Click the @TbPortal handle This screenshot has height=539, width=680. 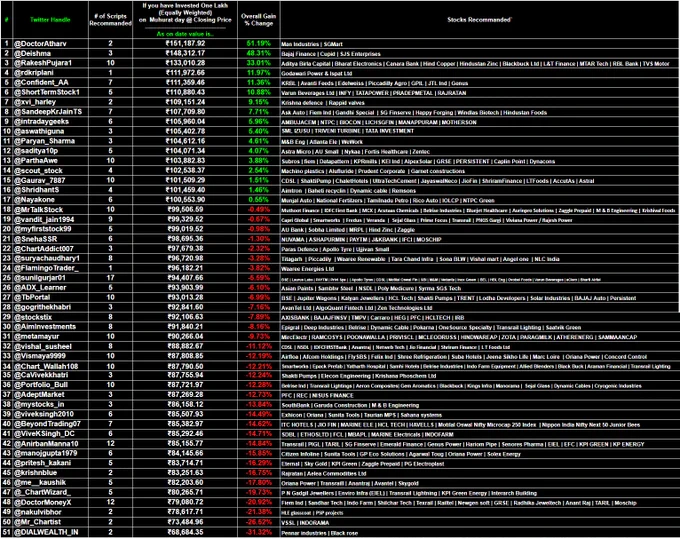pos(32,297)
